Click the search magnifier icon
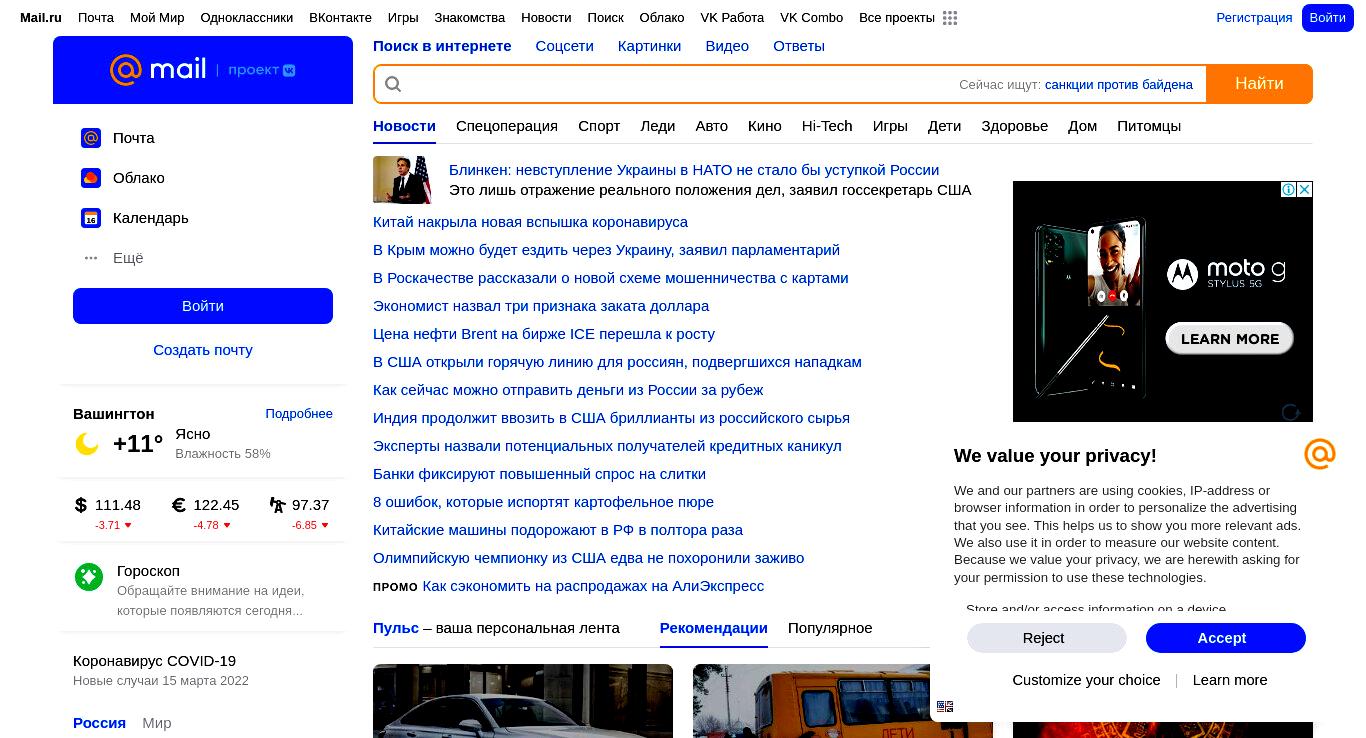 393,84
